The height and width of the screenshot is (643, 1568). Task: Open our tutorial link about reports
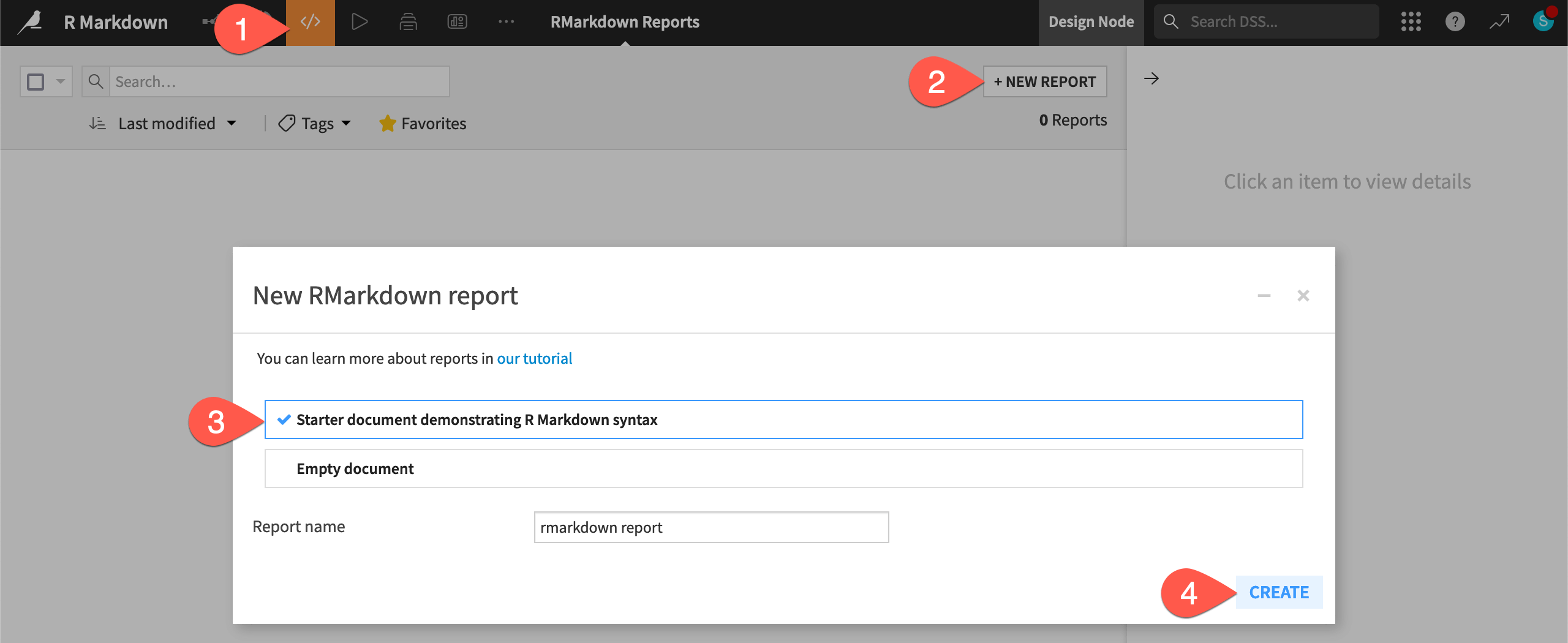point(534,358)
